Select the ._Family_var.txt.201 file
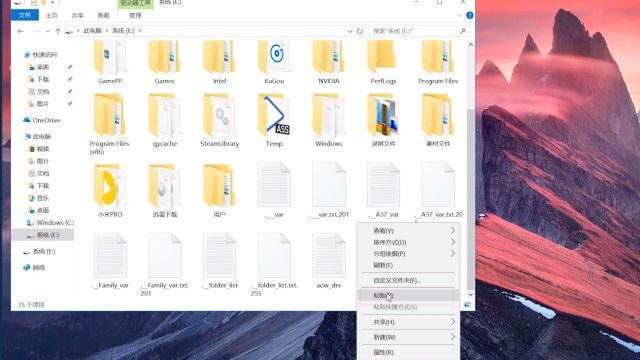 point(164,264)
